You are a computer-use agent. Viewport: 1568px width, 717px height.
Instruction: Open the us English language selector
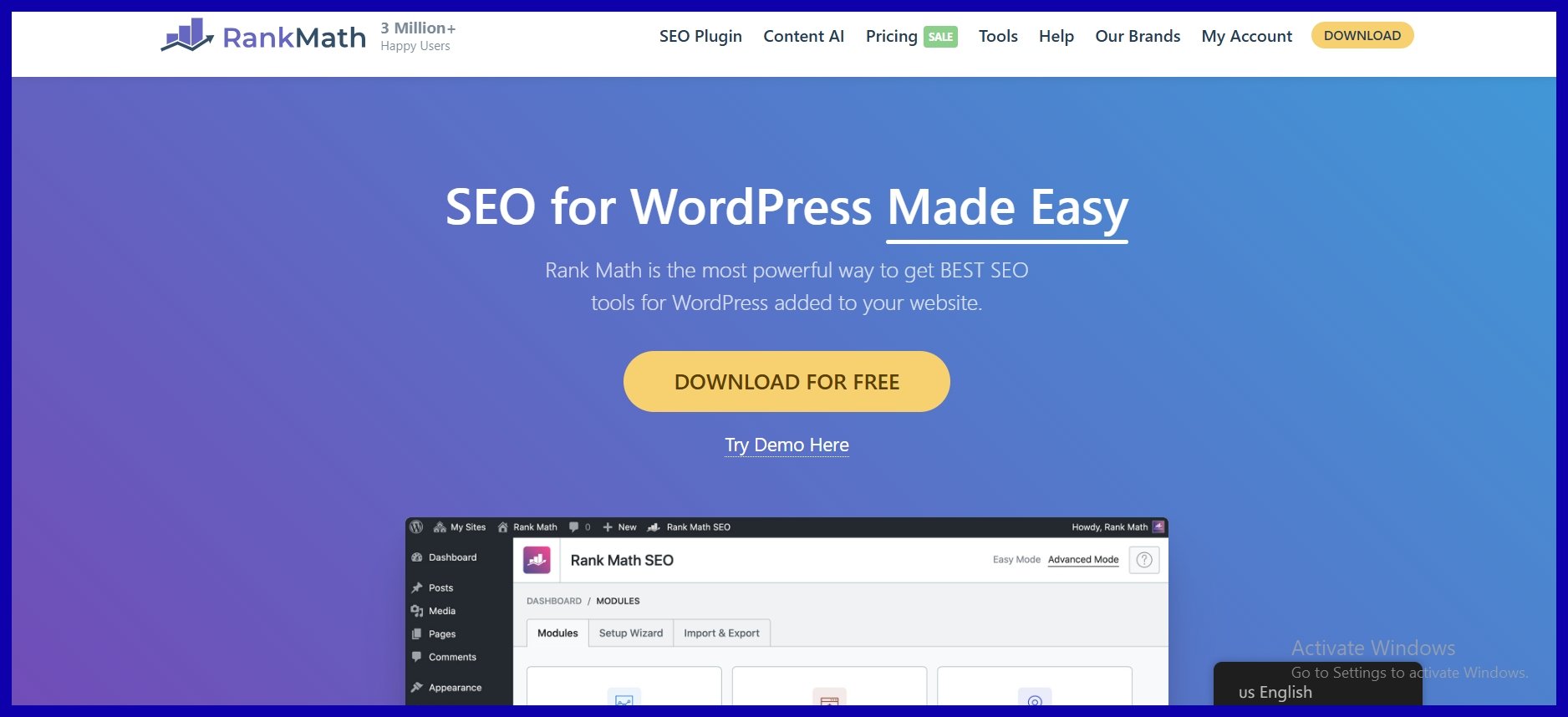pyautogui.click(x=1275, y=692)
